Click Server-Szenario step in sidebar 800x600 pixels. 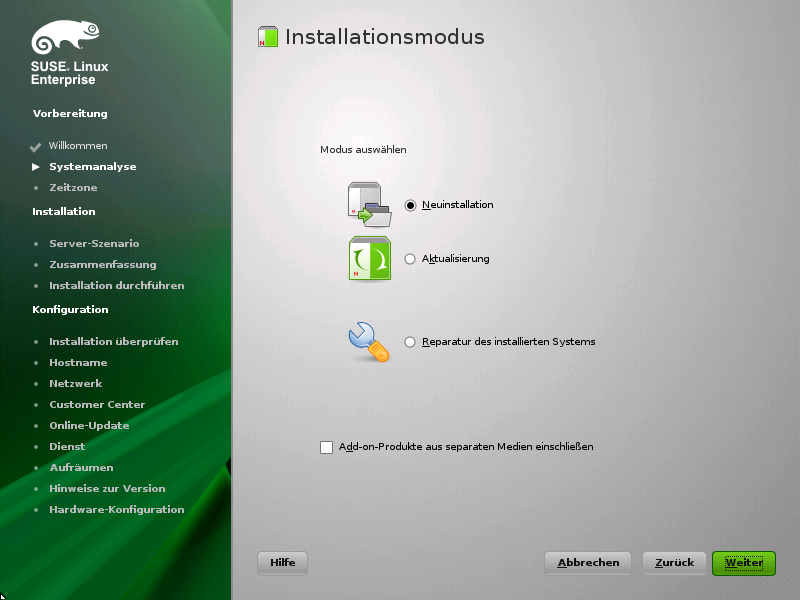click(94, 243)
